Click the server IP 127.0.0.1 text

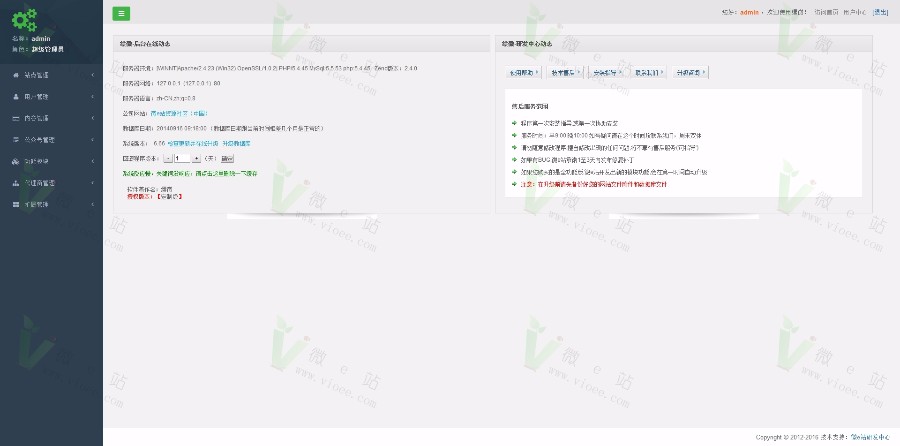188,83
